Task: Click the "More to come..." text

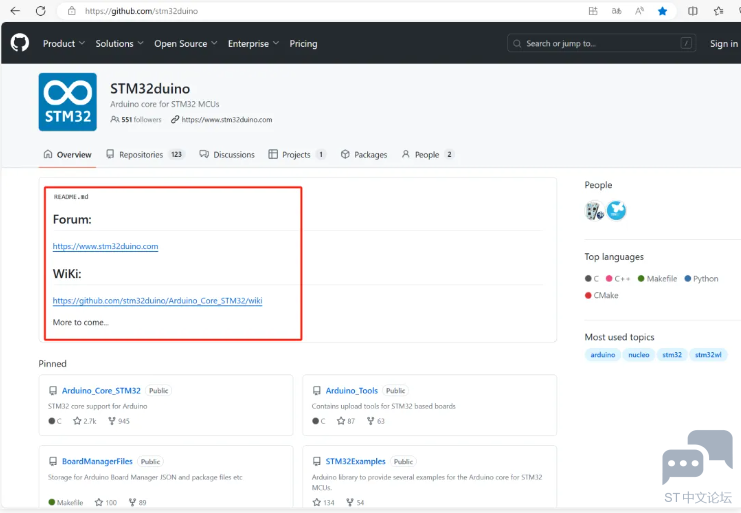Action: [81, 322]
